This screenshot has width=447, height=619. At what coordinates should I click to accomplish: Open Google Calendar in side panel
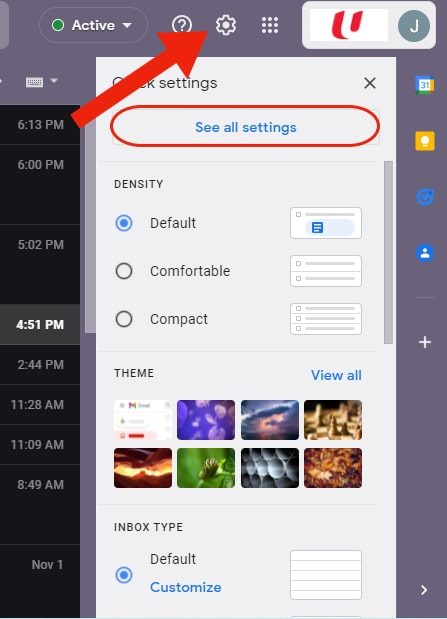pos(425,84)
